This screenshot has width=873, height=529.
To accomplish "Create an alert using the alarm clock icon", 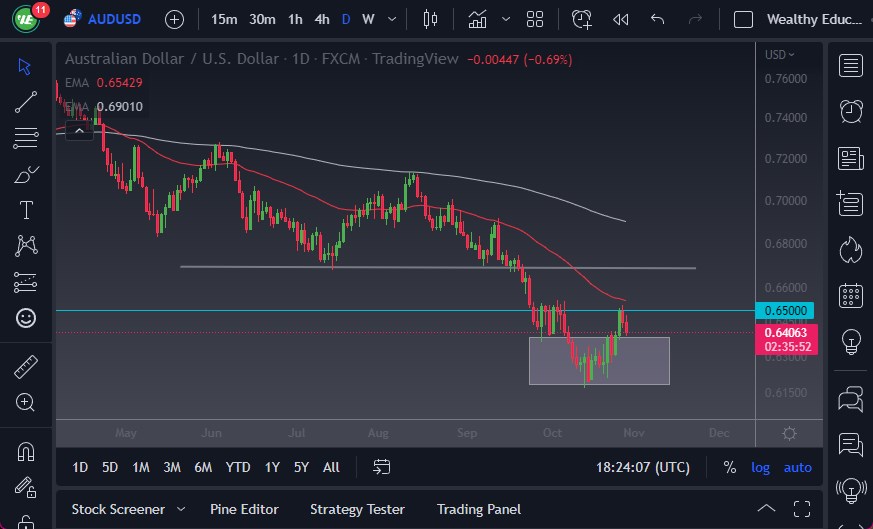I will click(x=581, y=19).
